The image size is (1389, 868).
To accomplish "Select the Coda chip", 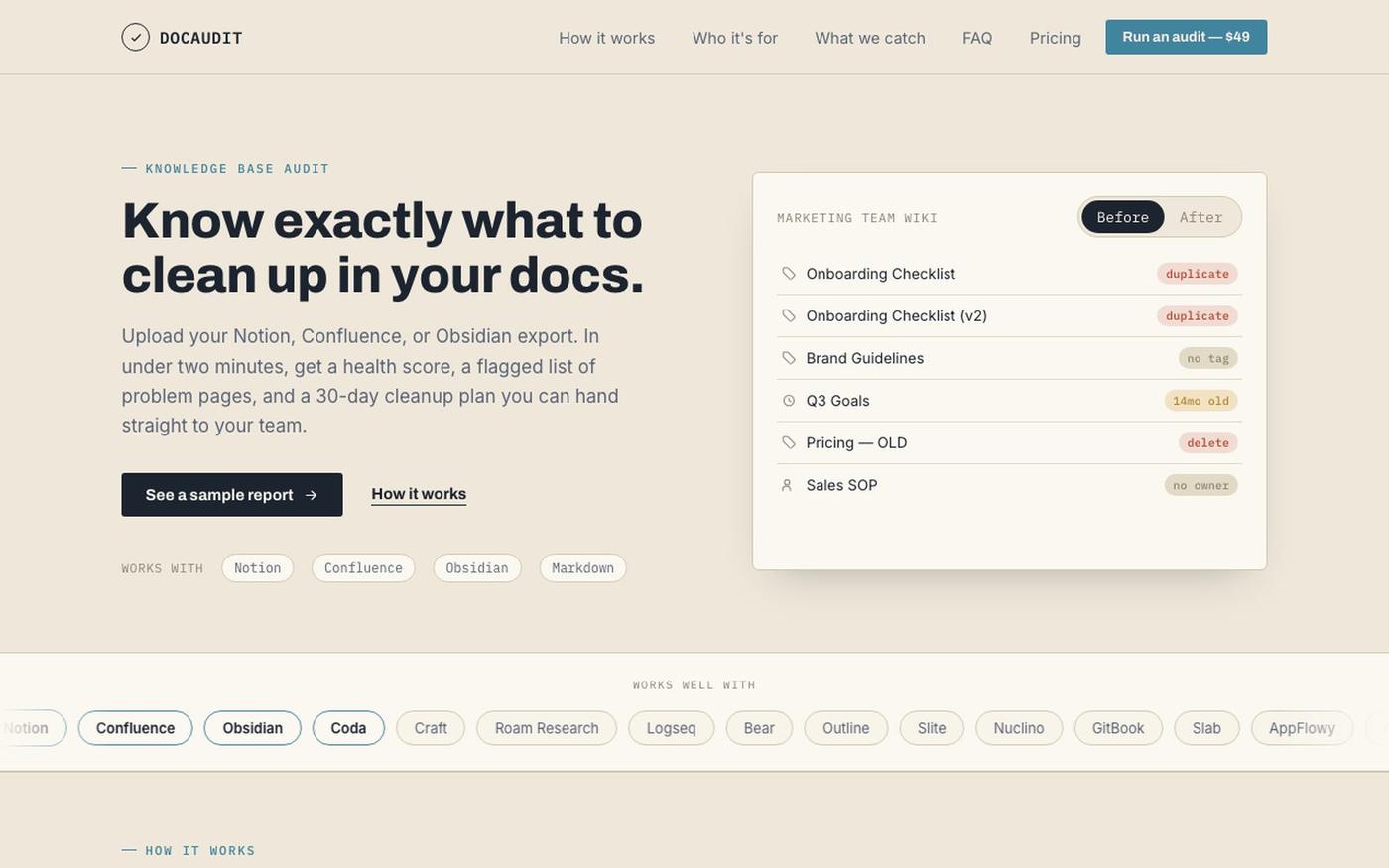I will (348, 728).
